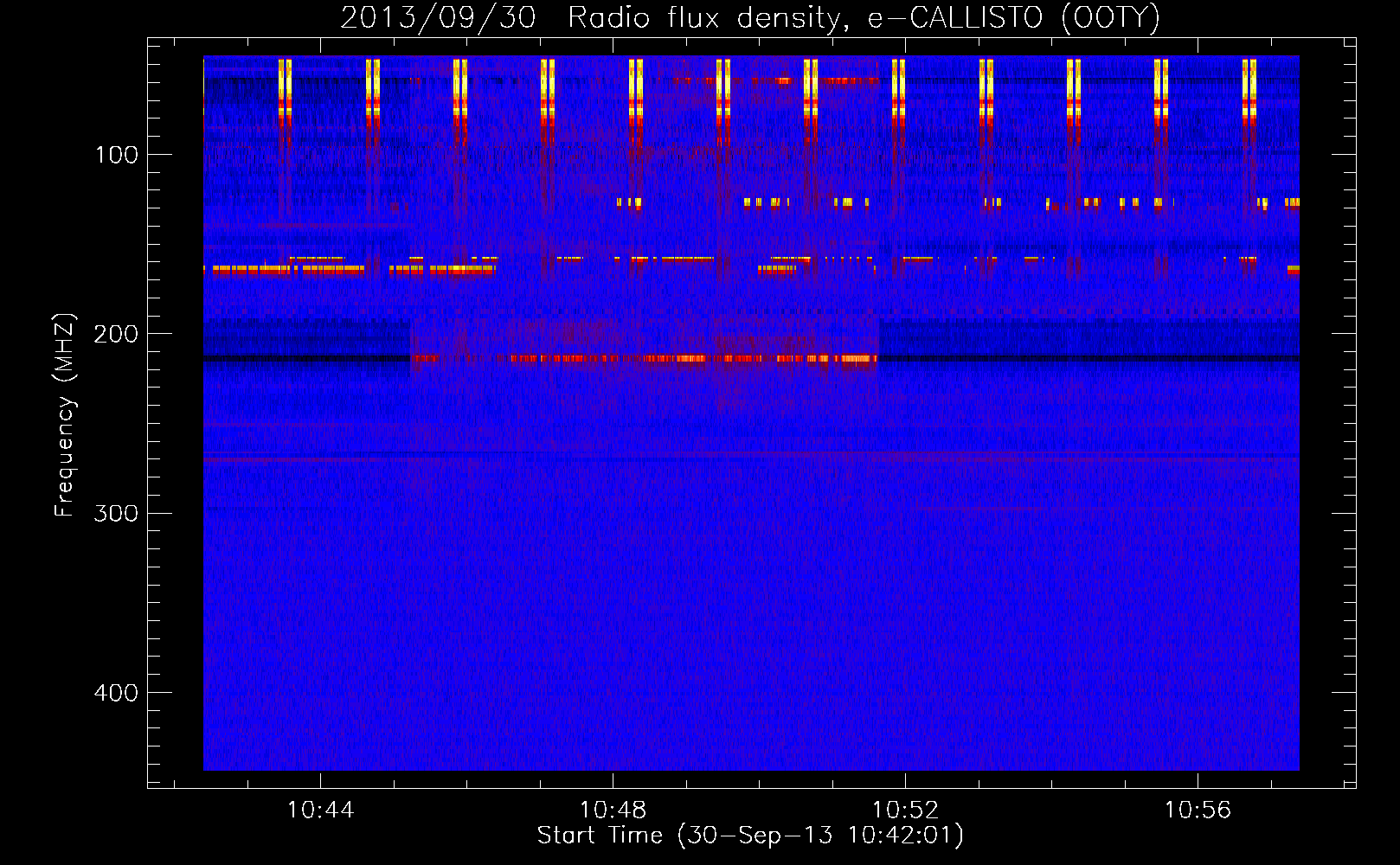Click the 200 frequency axis label

(117, 335)
